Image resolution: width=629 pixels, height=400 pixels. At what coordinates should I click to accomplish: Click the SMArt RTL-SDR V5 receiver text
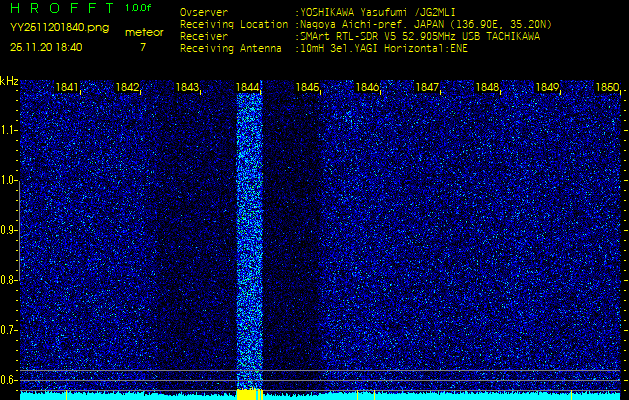[420, 37]
